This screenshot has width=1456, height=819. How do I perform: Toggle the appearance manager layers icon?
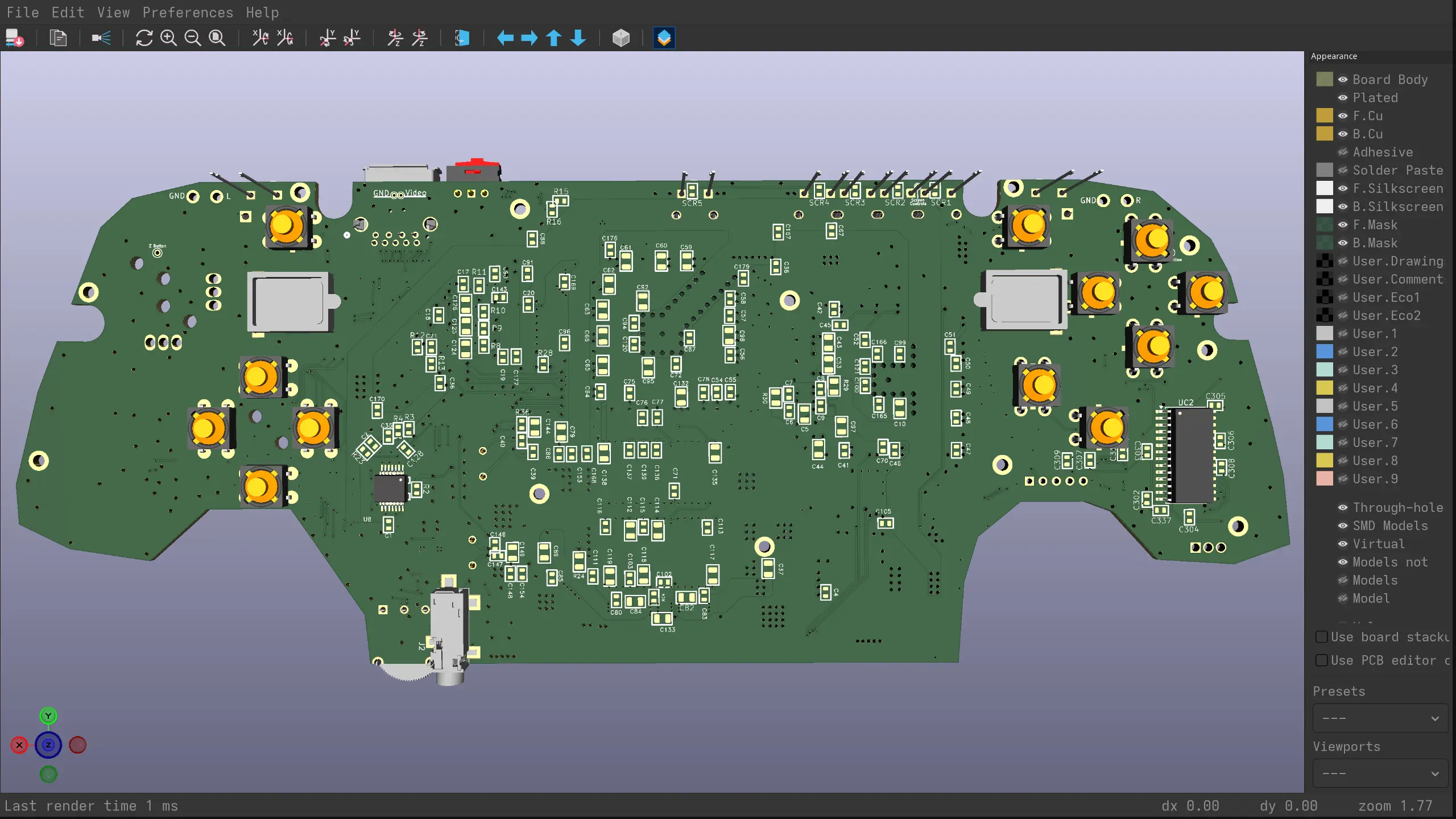point(664,38)
